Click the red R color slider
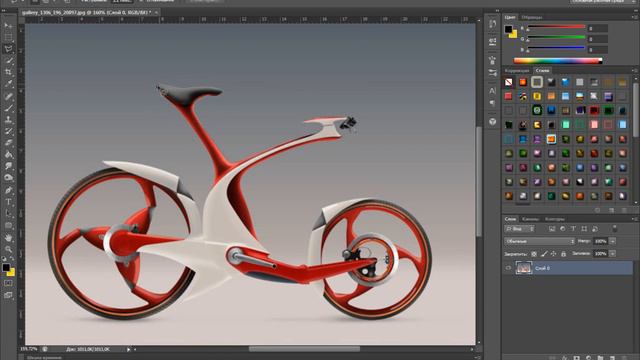Viewport: 640px width, 360px height. point(556,27)
